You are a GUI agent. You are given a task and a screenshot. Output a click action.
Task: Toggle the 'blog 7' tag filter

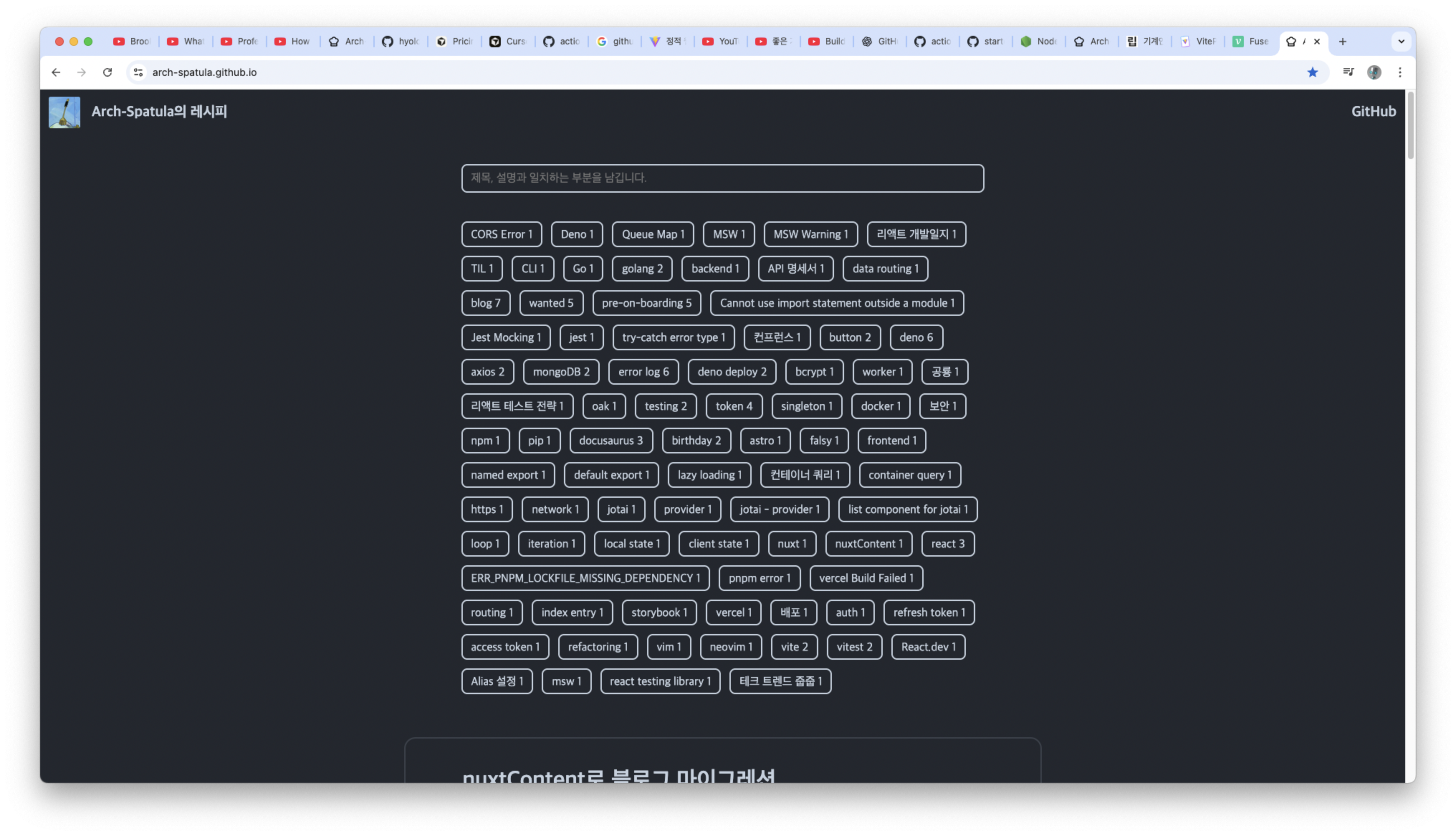click(485, 303)
